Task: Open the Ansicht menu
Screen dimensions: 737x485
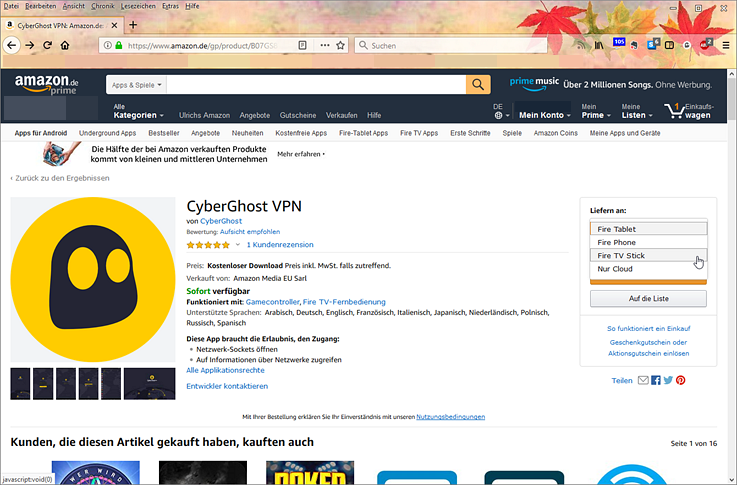Action: point(73,6)
